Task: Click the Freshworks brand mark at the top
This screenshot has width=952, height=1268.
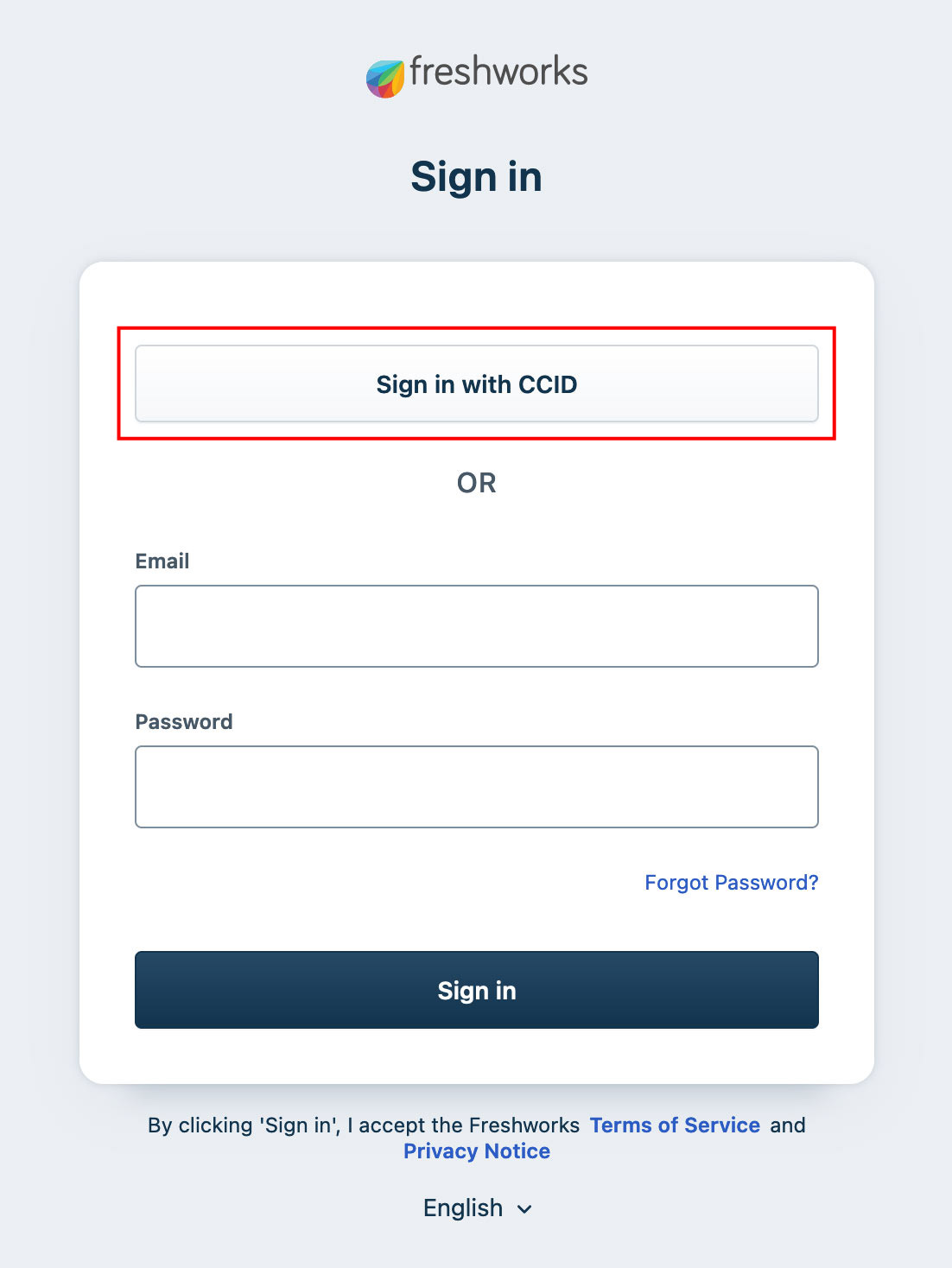Action: click(476, 73)
